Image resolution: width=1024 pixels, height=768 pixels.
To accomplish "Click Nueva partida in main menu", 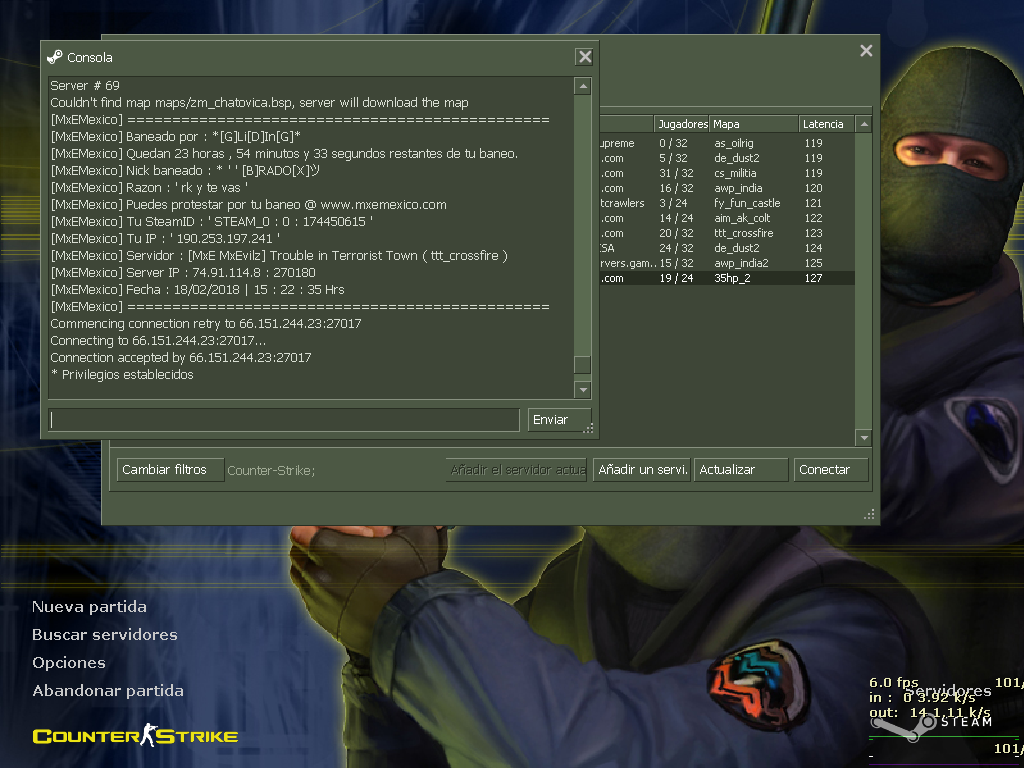I will pos(89,607).
